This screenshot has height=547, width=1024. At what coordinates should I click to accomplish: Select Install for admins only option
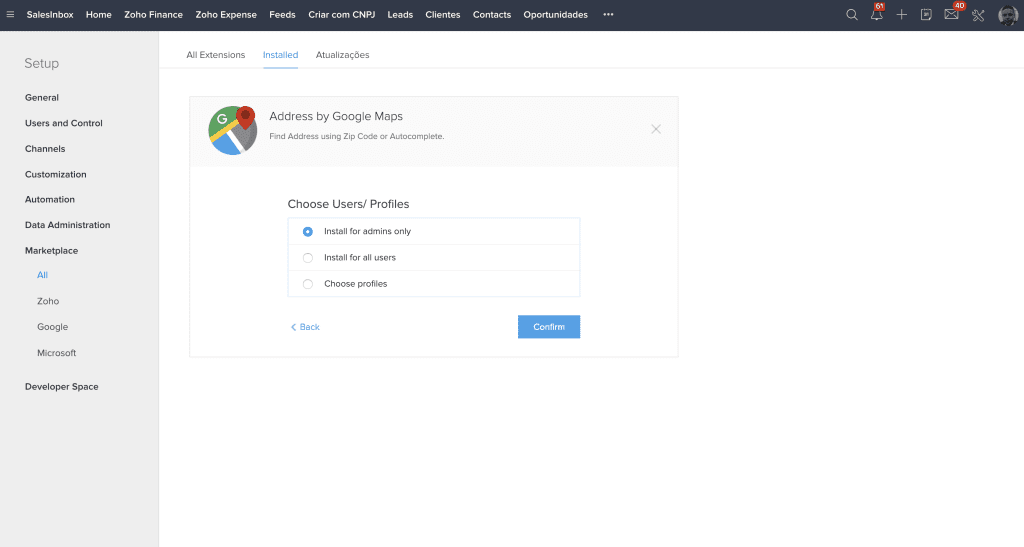[x=308, y=231]
